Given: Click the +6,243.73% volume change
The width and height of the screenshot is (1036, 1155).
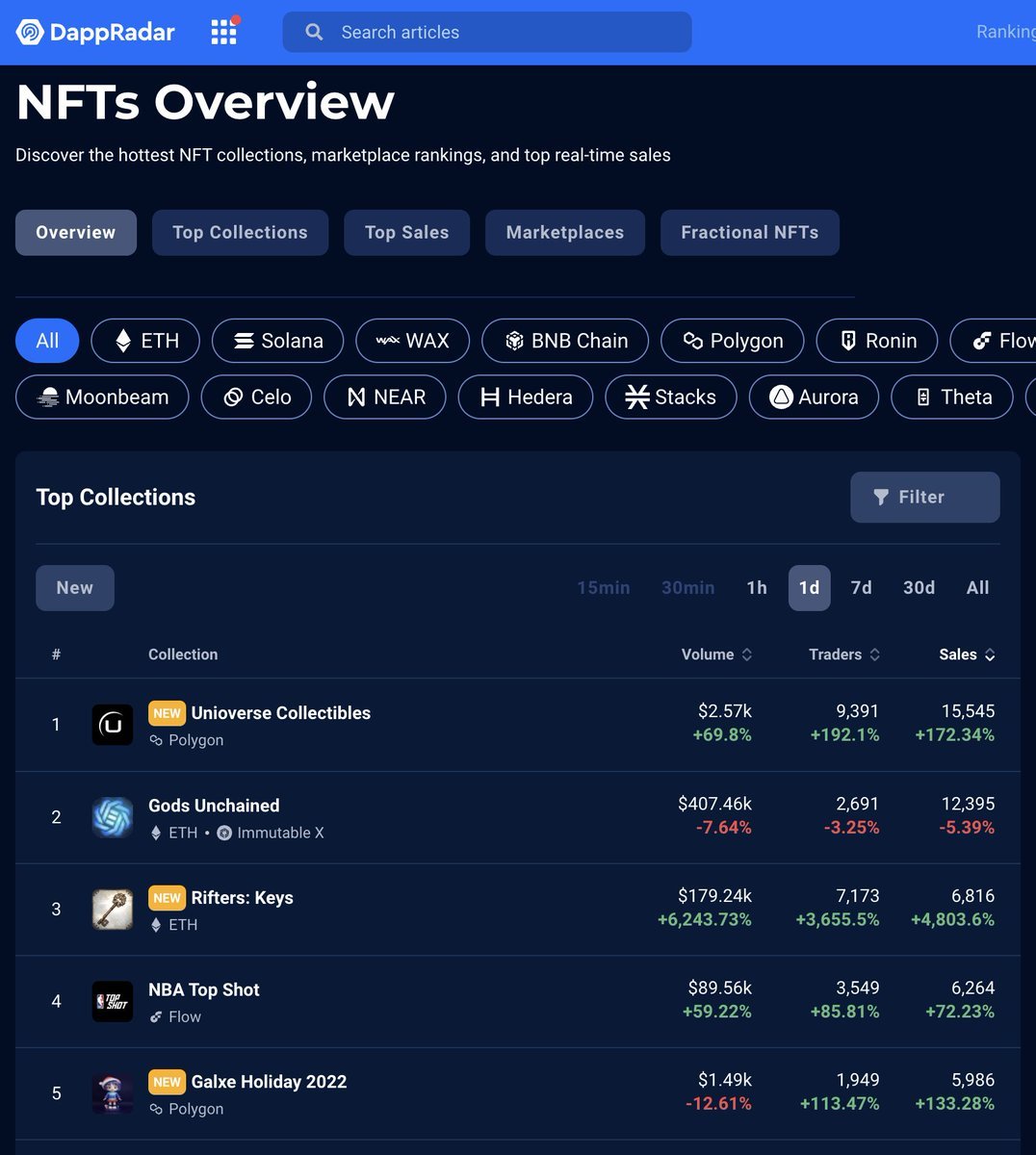Looking at the screenshot, I should 705,920.
